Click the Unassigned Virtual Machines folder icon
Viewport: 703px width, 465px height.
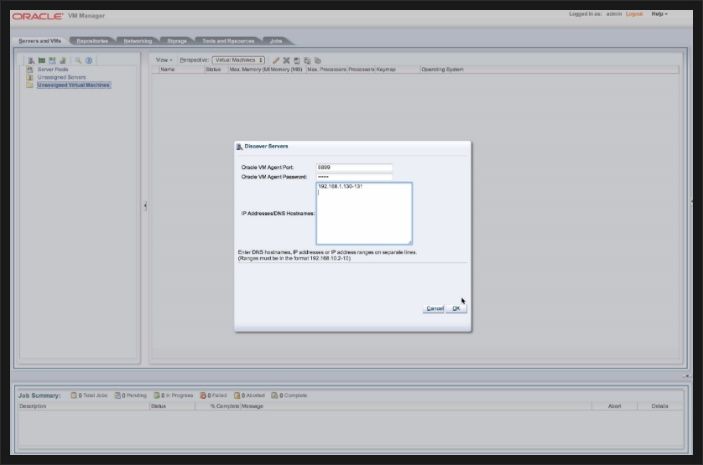coord(30,85)
